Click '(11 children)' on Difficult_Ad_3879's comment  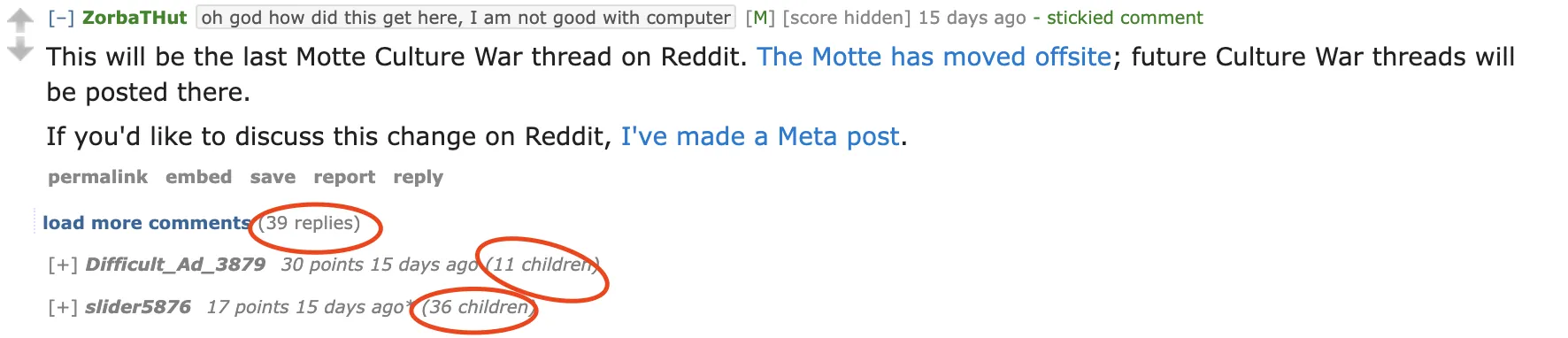coord(542,265)
